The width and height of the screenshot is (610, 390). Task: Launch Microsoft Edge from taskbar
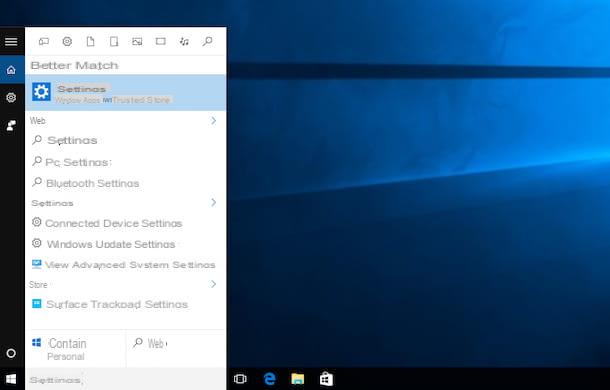point(269,379)
